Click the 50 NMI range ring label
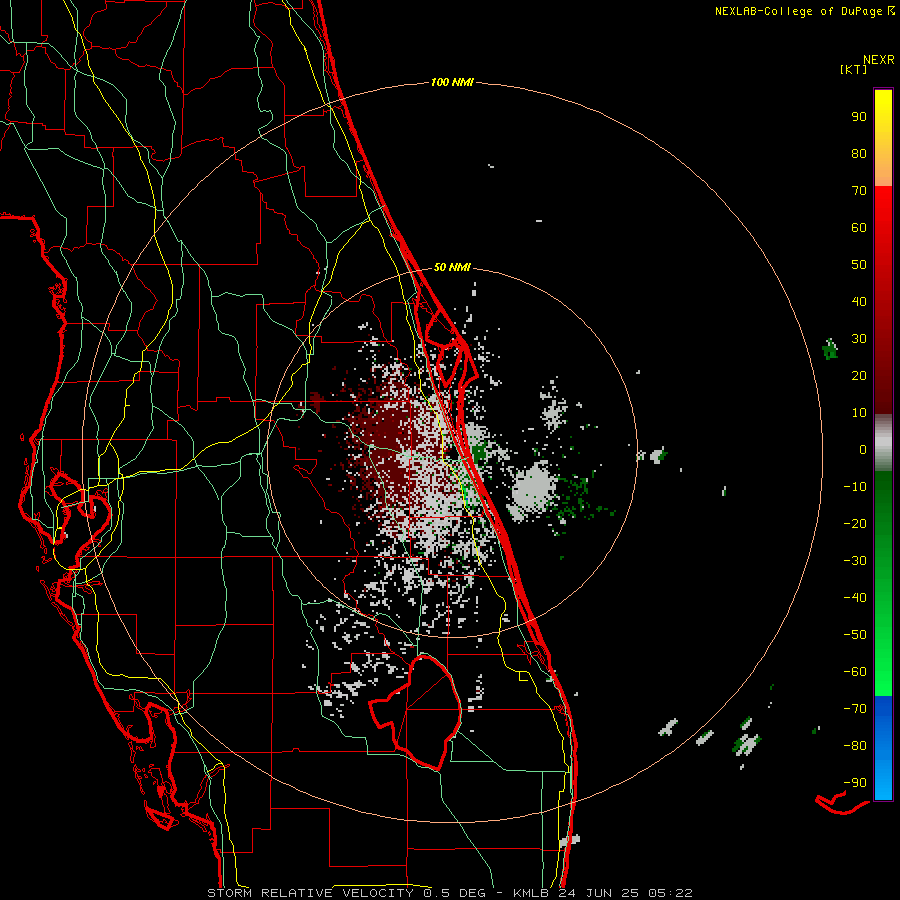The width and height of the screenshot is (900, 900). 452,267
